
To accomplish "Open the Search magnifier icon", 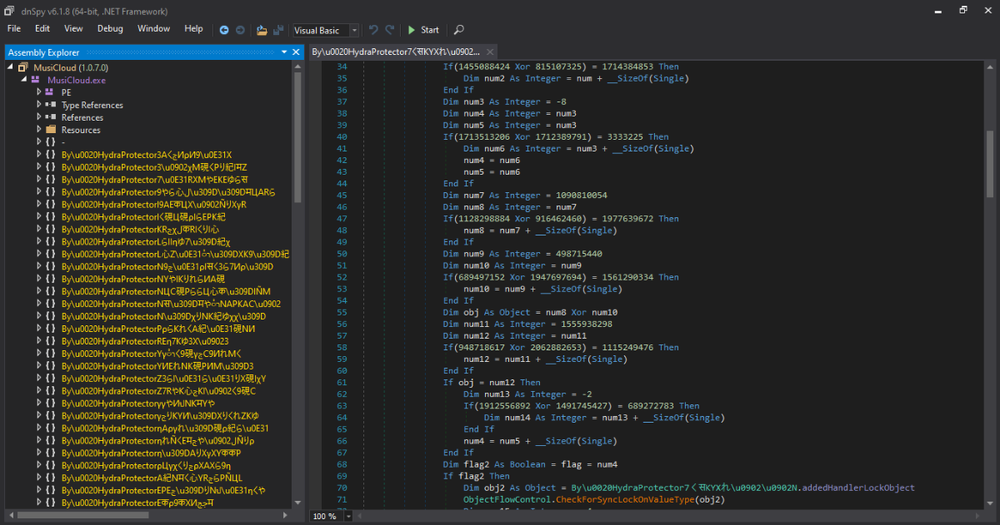I will tap(459, 30).
